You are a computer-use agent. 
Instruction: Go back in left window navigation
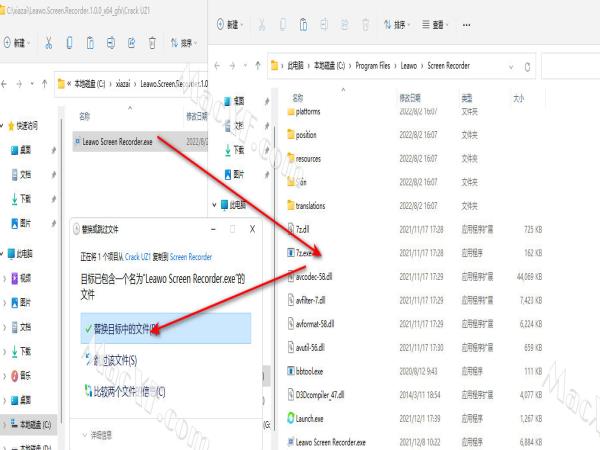click(x=4, y=83)
